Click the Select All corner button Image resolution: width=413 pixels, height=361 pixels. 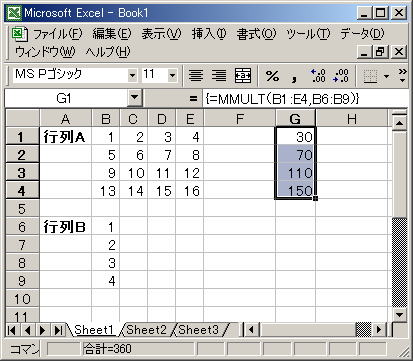coord(22,118)
